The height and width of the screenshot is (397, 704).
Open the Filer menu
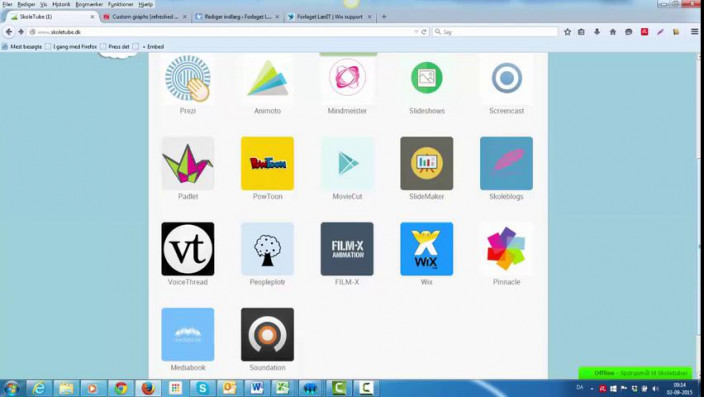7,4
